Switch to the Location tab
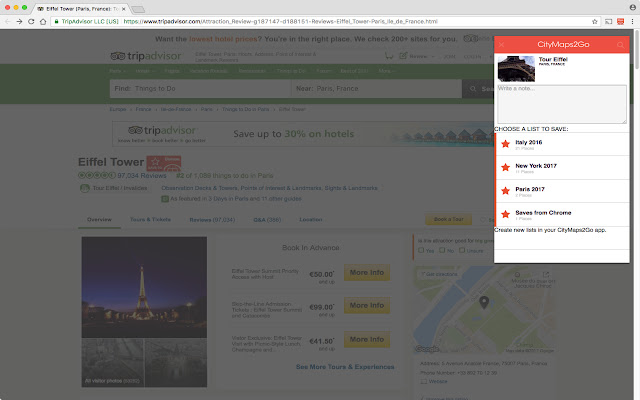Screen dimensions: 640x400 click(x=311, y=220)
